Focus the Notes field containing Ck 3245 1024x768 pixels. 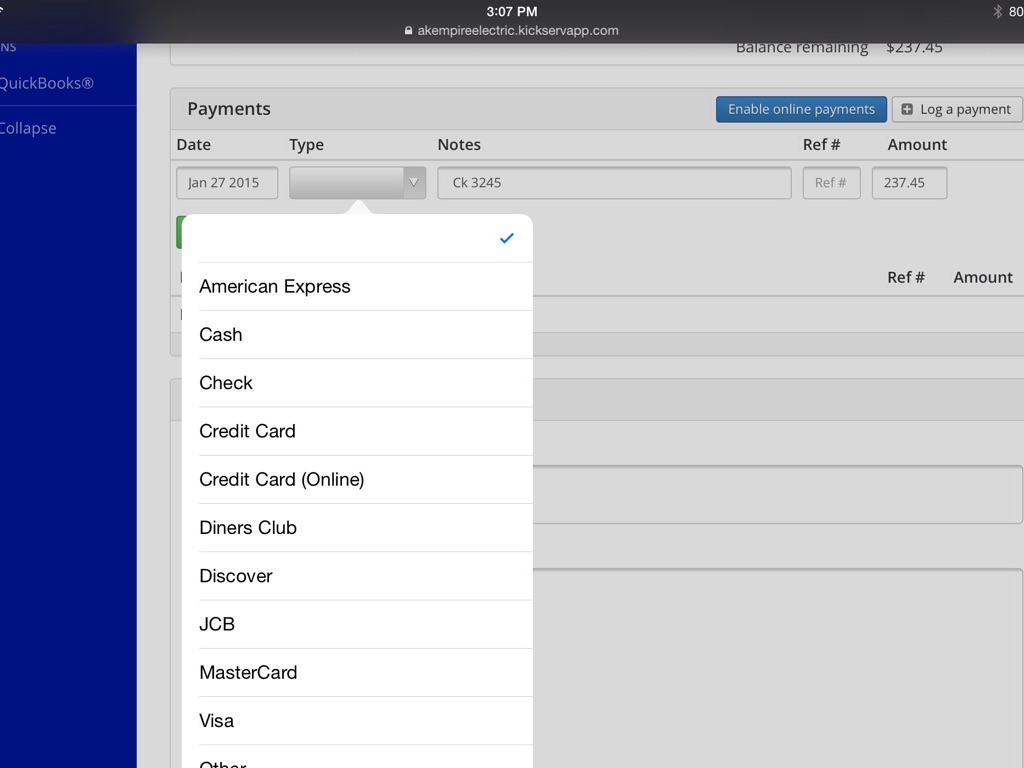pos(614,183)
